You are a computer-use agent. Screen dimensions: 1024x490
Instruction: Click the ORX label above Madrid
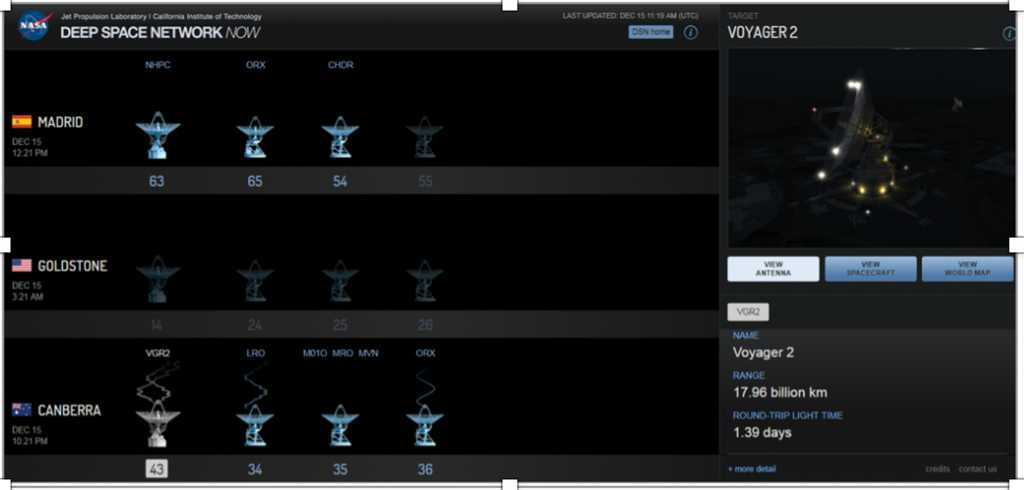(x=255, y=65)
